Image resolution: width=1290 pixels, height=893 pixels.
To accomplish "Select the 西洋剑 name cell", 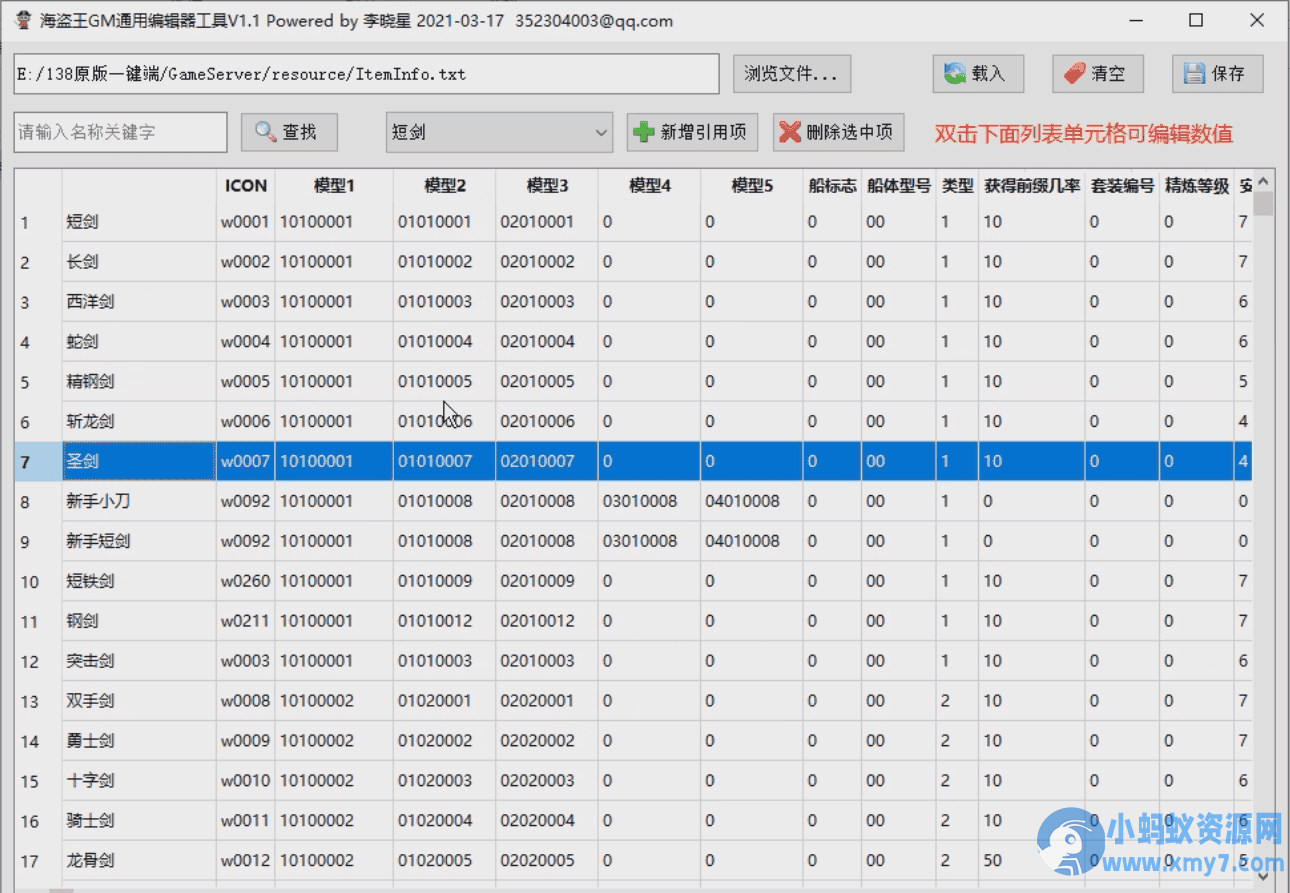I will [x=139, y=302].
